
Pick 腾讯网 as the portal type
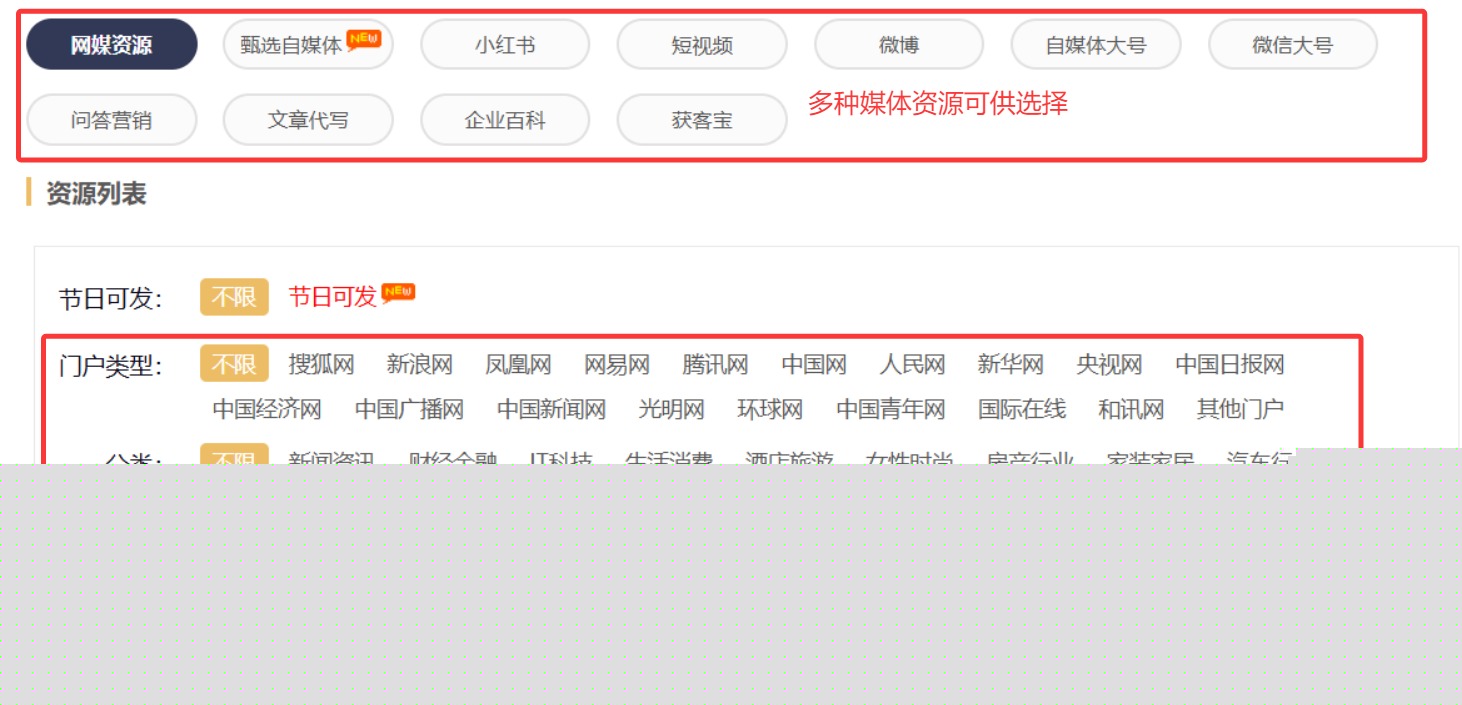[715, 364]
